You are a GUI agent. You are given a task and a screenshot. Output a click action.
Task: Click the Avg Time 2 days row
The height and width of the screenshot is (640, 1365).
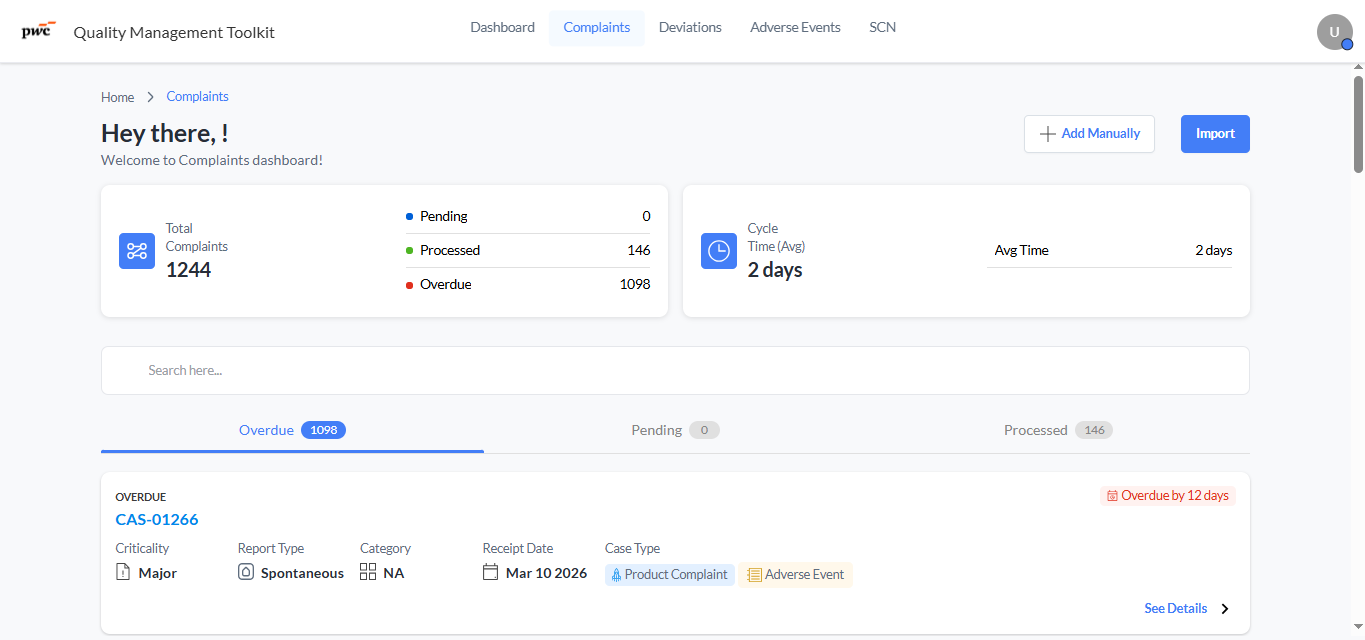click(x=1109, y=251)
